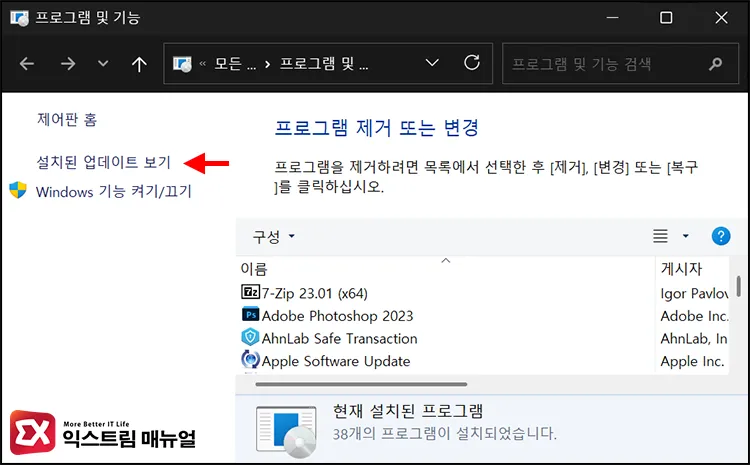Open the 제어판 홈 link
Viewport: 750px width, 465px height.
pos(67,119)
